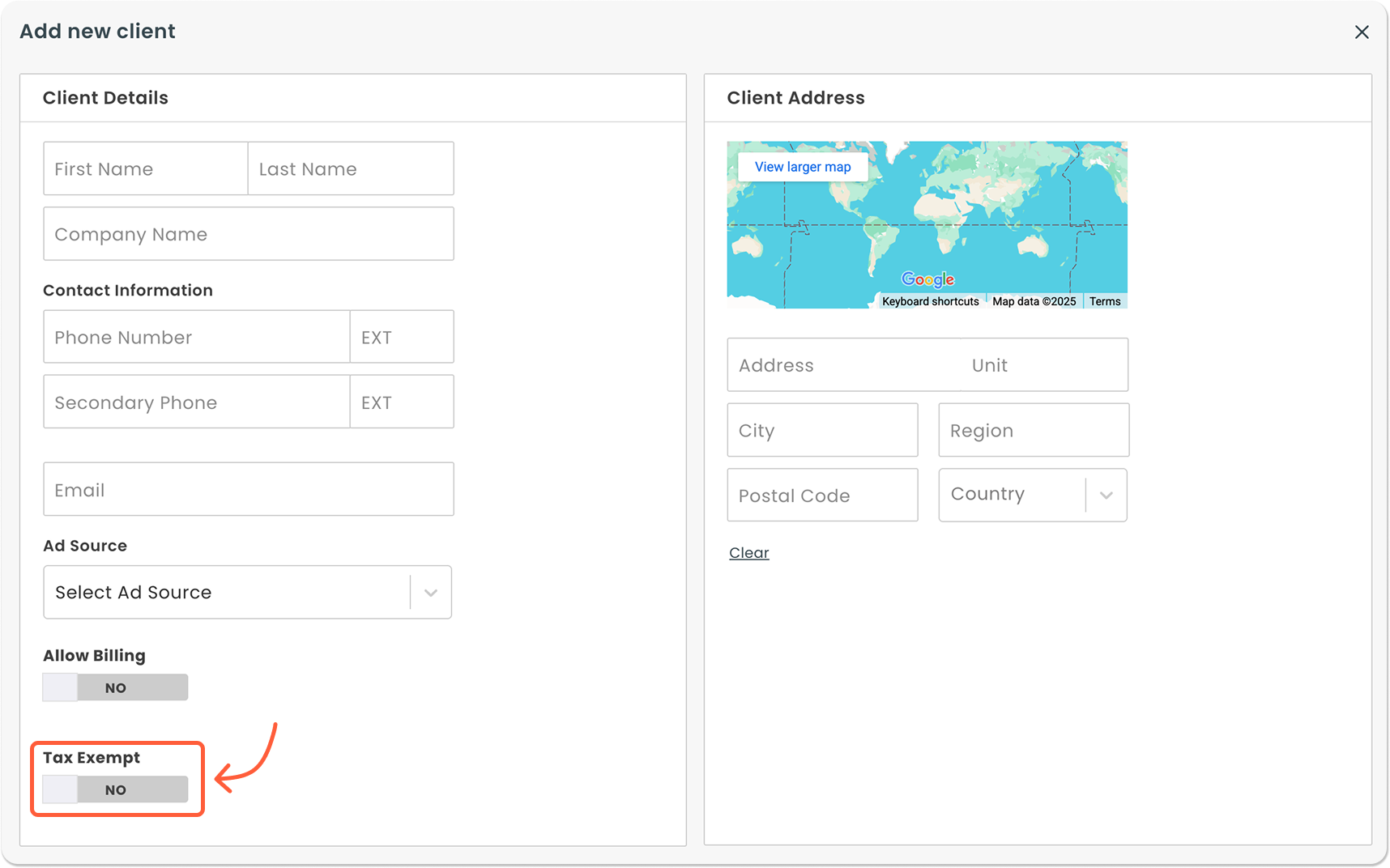Click the EXT field beside Secondary Phone
The width and height of the screenshot is (1390, 868).
point(402,402)
